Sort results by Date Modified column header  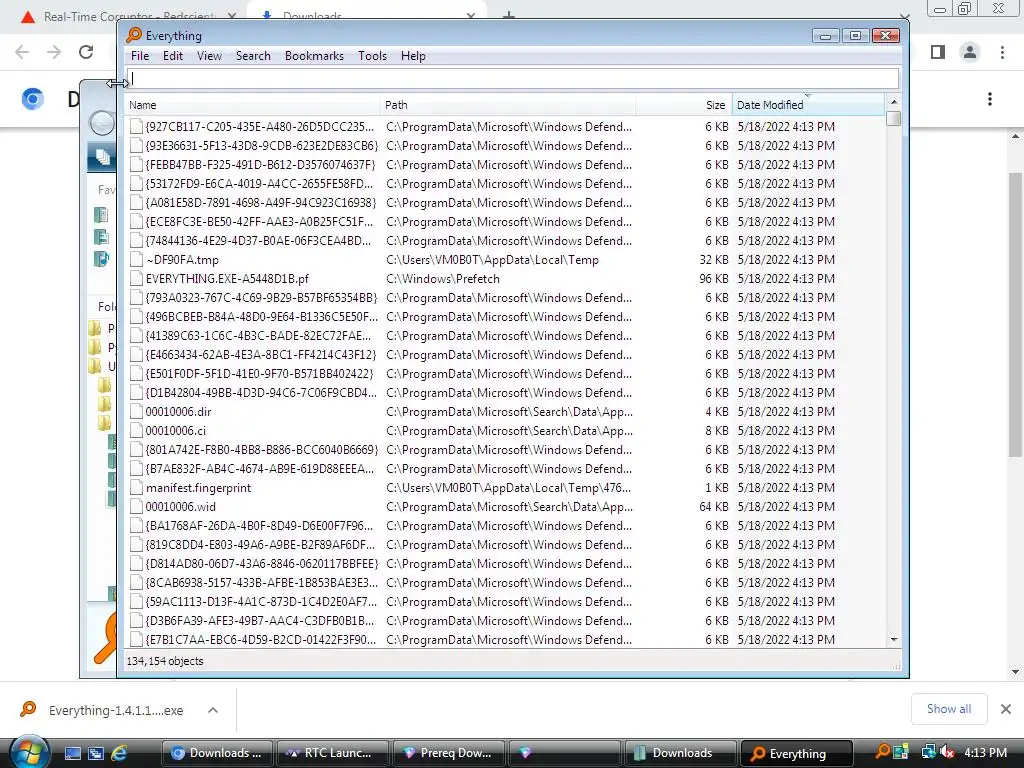808,105
